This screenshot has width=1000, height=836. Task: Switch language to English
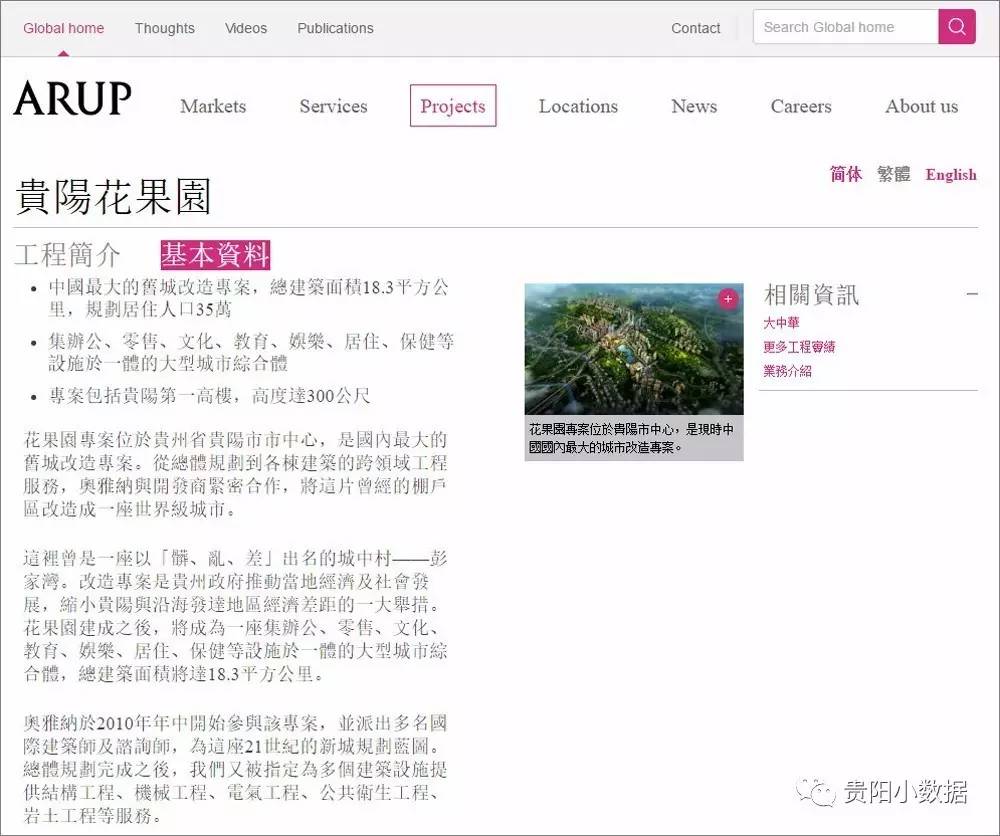(950, 174)
